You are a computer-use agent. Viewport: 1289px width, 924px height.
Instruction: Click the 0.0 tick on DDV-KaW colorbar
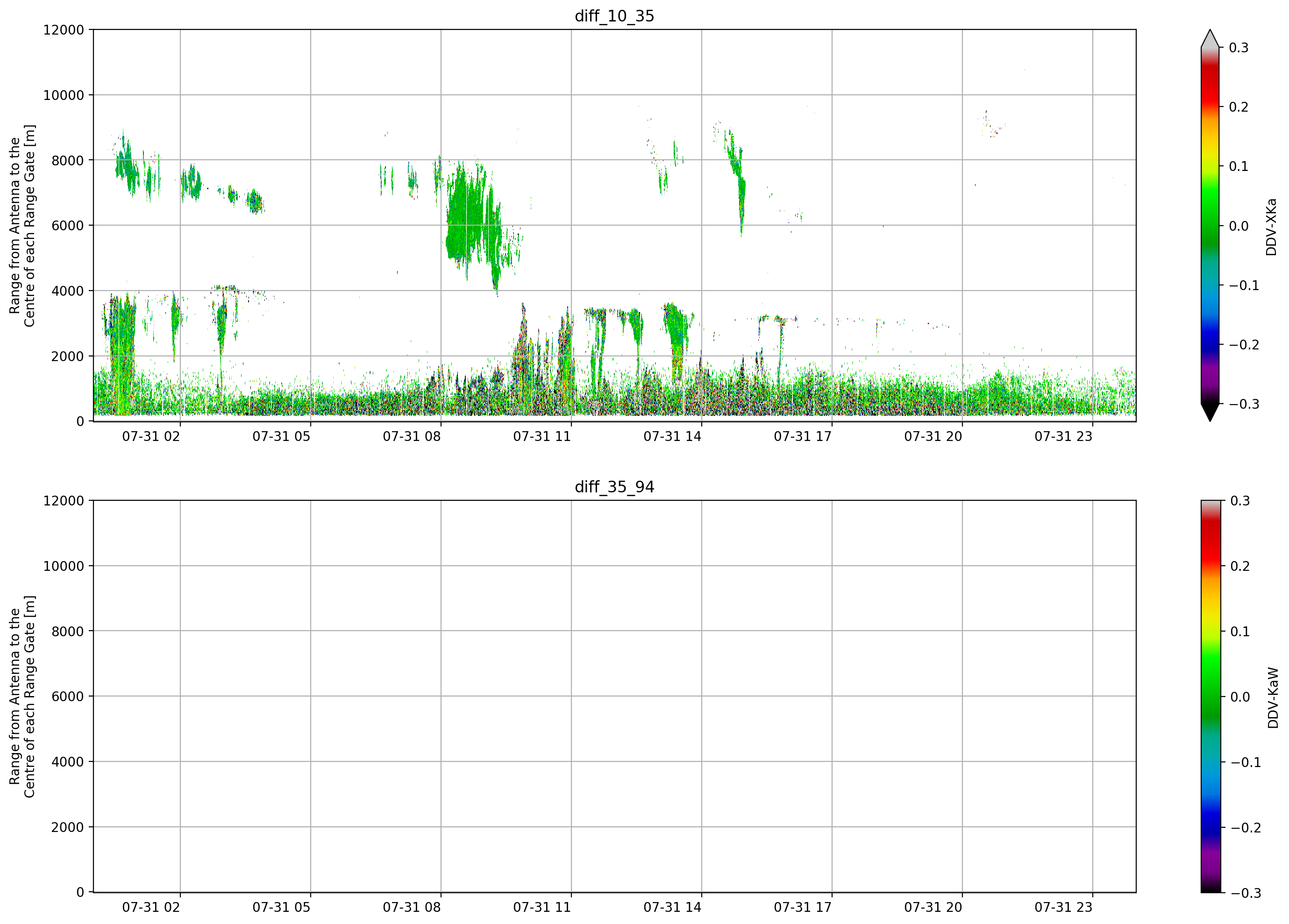1240,697
